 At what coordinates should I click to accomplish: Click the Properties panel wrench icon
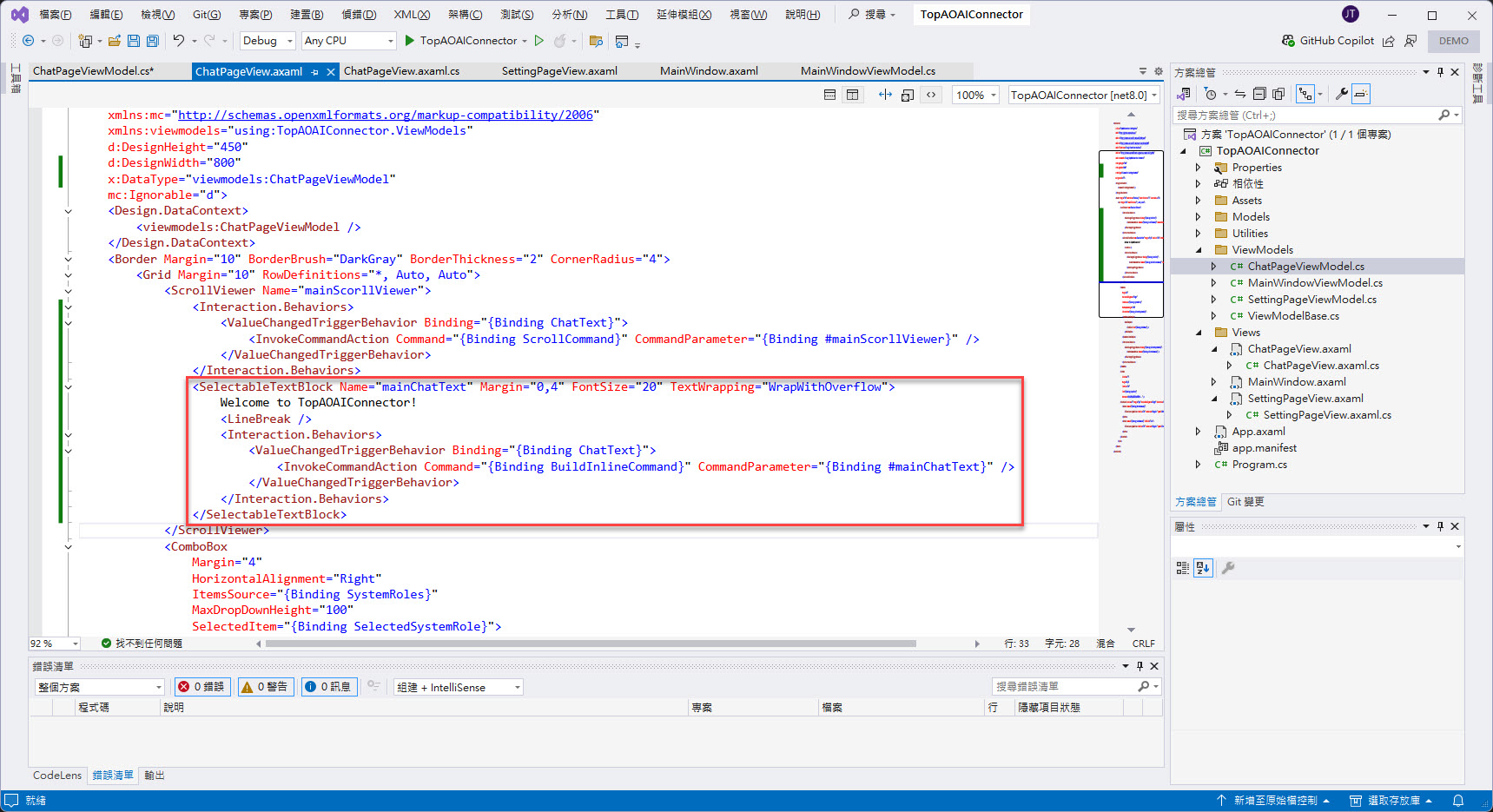pos(1228,568)
